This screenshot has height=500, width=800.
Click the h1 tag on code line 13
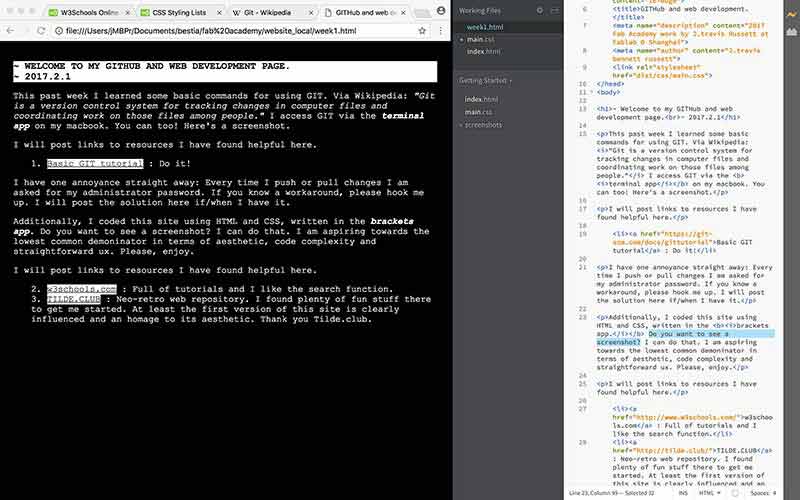click(x=604, y=109)
